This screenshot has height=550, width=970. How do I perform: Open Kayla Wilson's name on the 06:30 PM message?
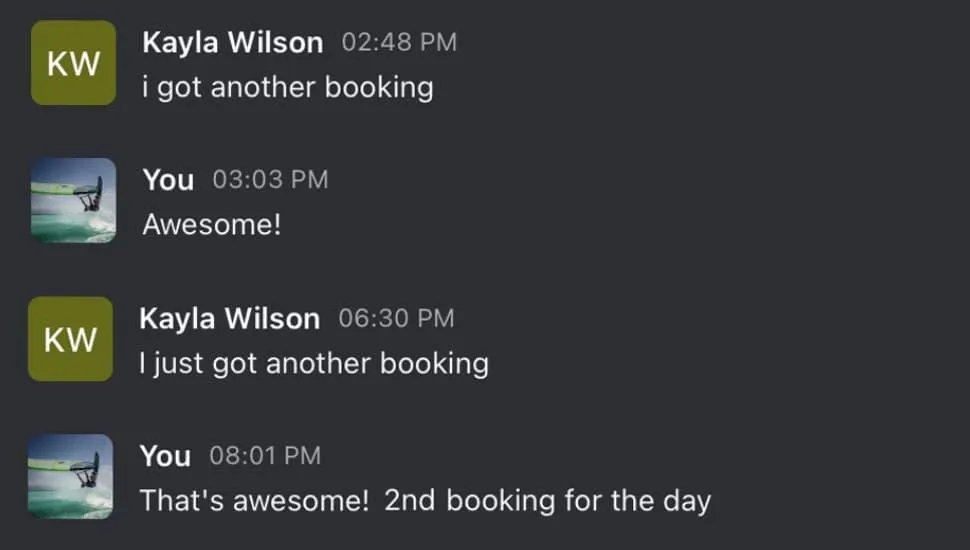click(230, 319)
